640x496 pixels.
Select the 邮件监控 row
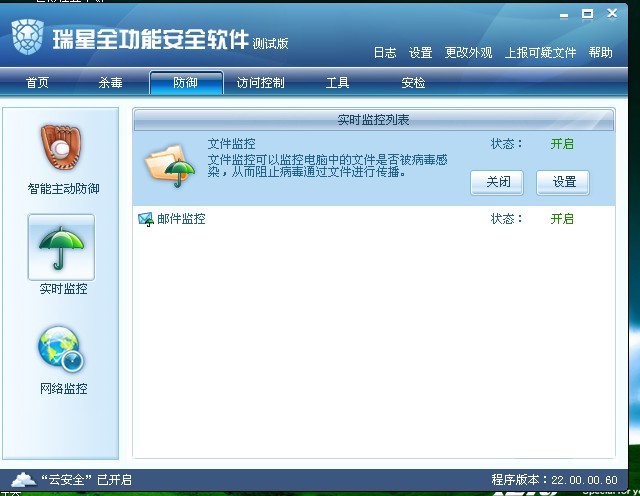coord(373,219)
